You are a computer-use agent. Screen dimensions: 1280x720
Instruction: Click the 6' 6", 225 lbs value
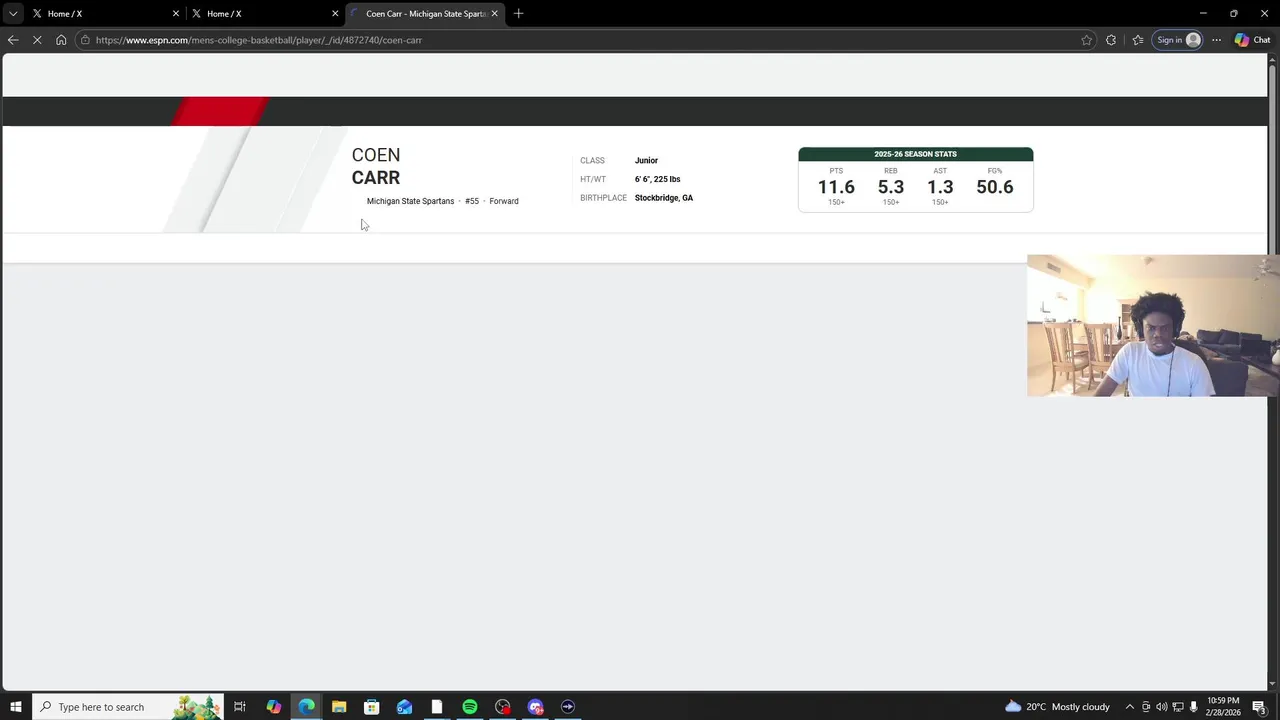657,179
